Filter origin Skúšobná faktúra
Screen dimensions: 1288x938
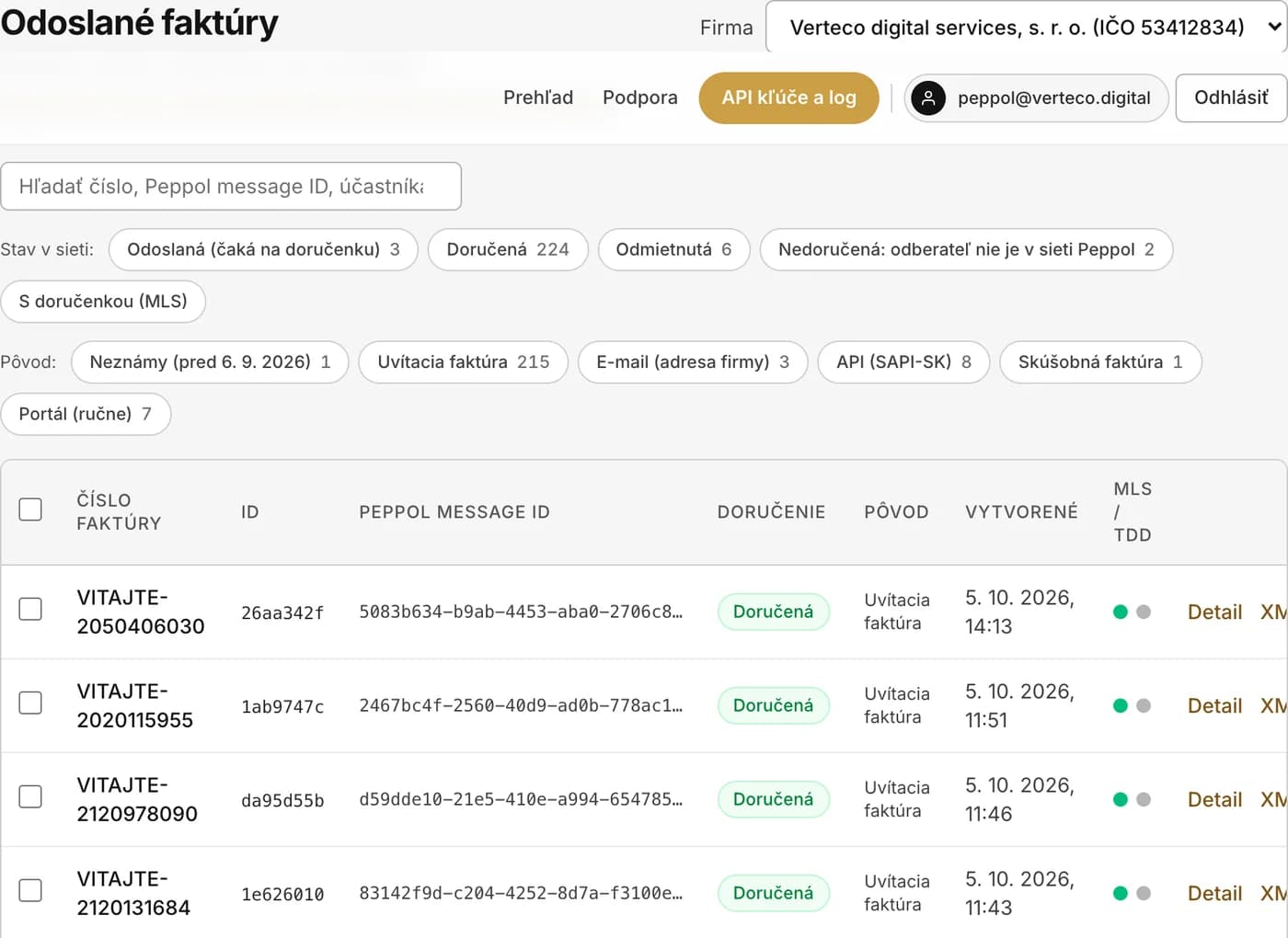point(1100,362)
